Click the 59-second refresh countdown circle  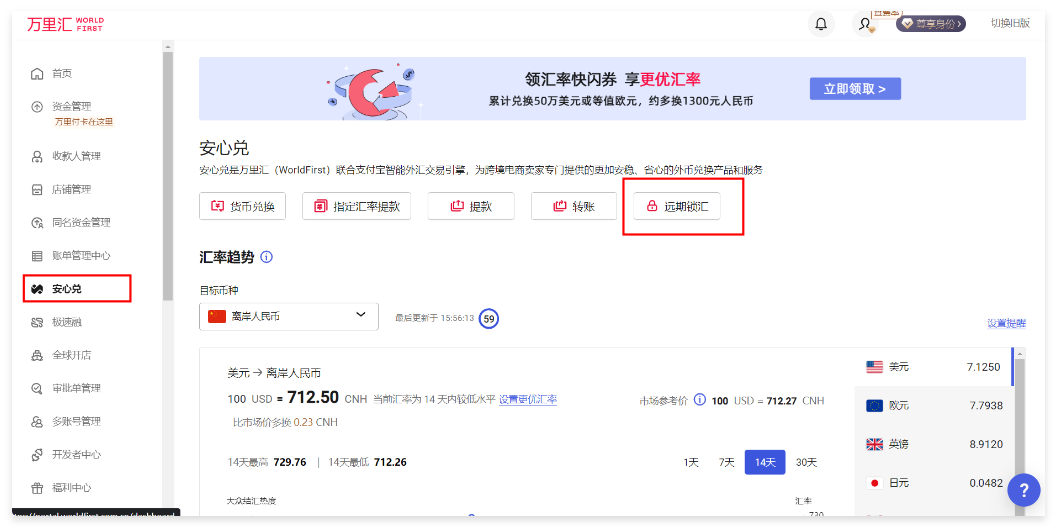[488, 318]
